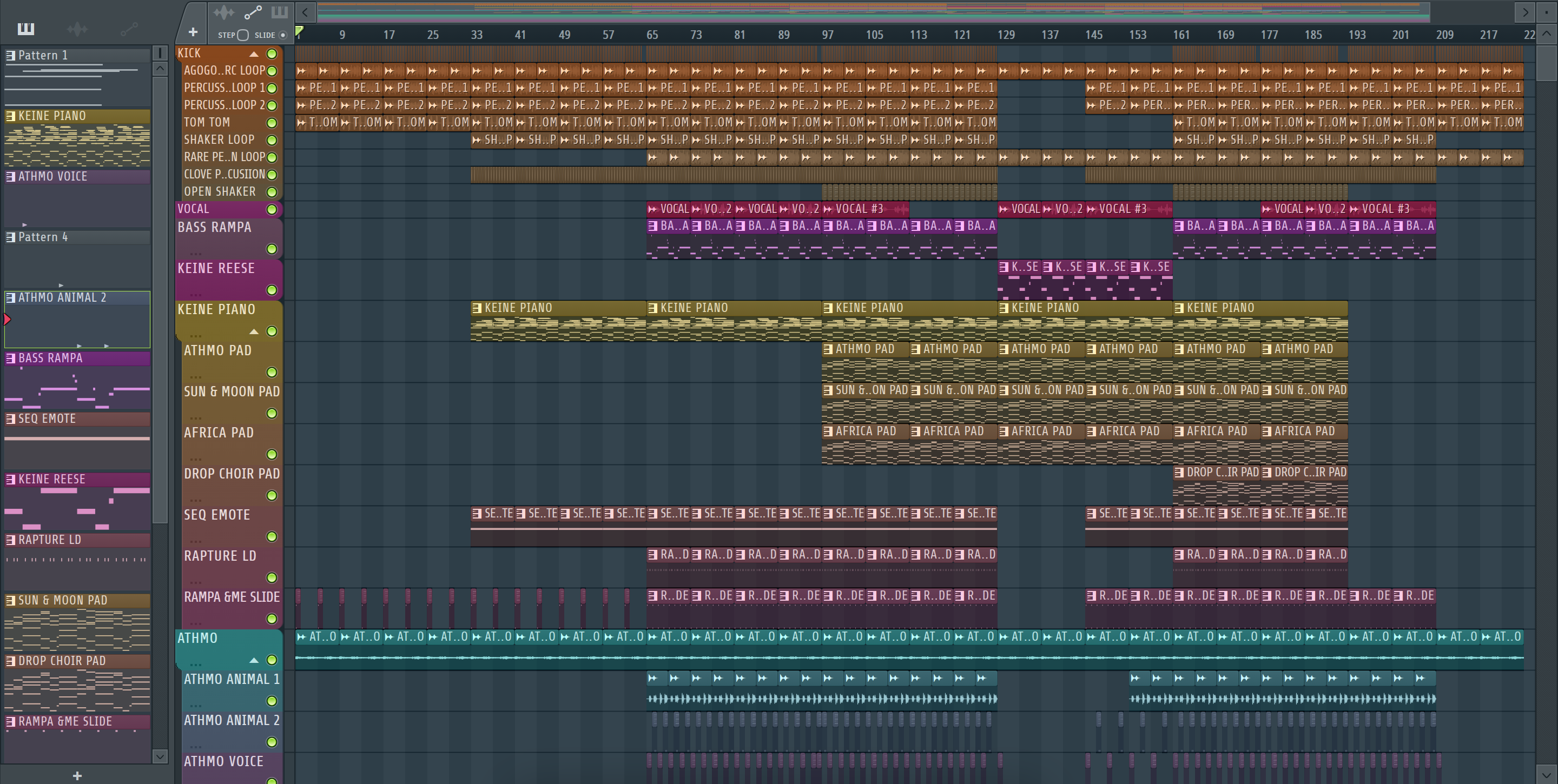Mute the TOM TOM track
This screenshot has height=784, width=1558.
(272, 123)
